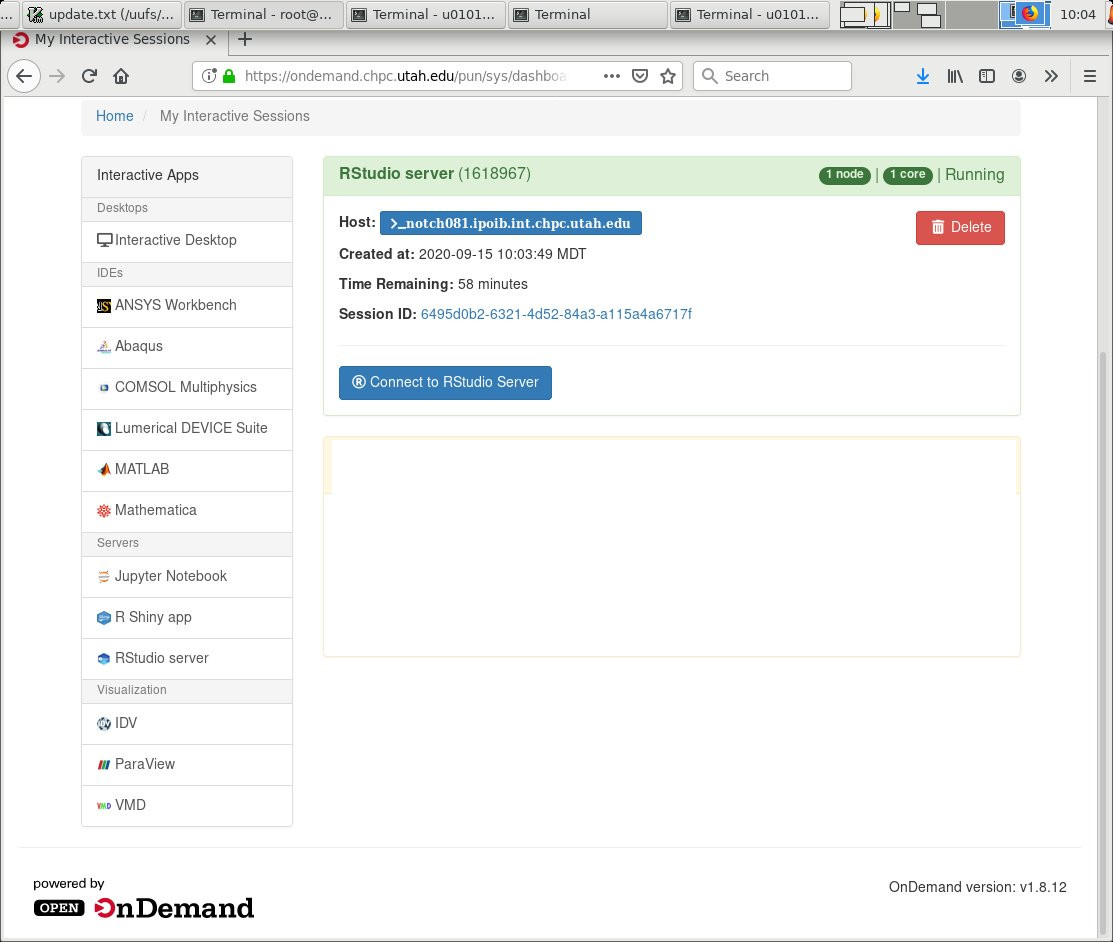Open the Abaqus app entry
The width and height of the screenshot is (1113, 942).
tap(187, 347)
